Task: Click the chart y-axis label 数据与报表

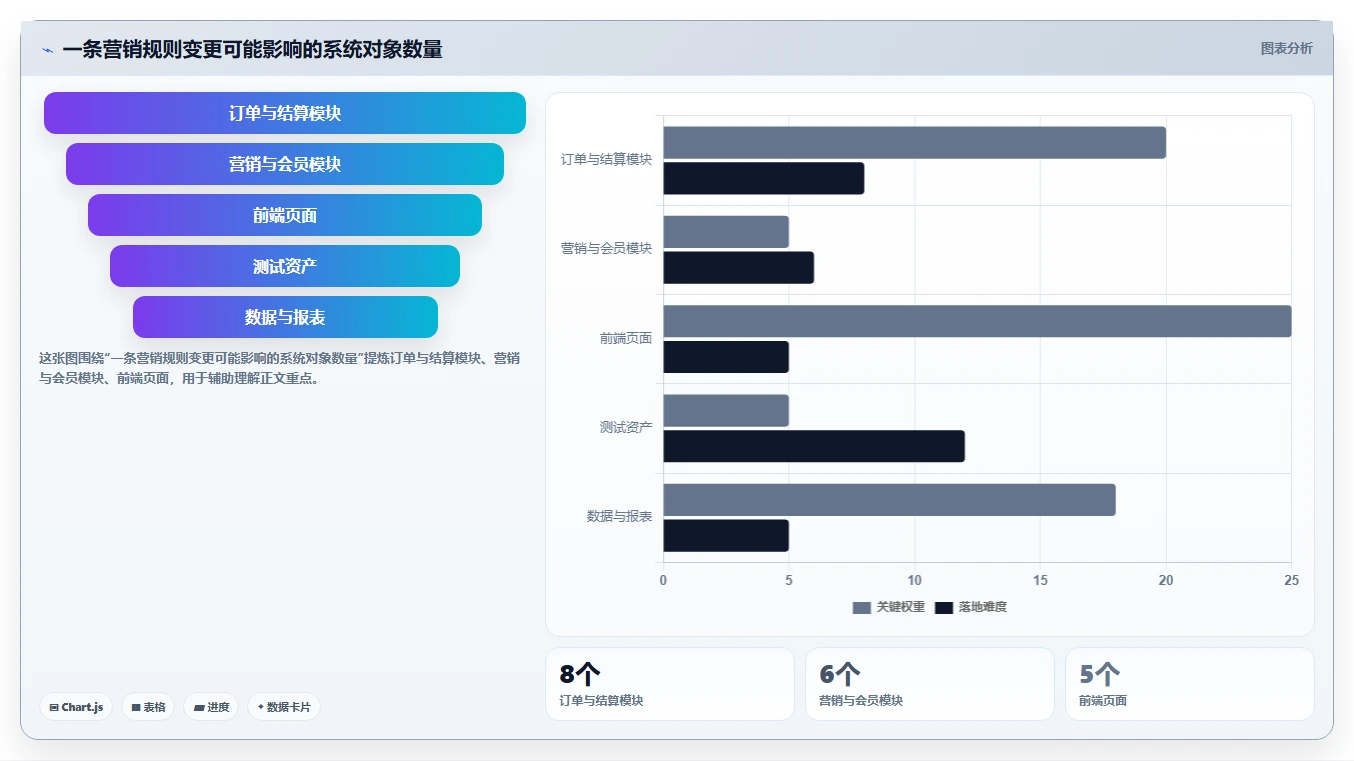Action: [x=619, y=516]
